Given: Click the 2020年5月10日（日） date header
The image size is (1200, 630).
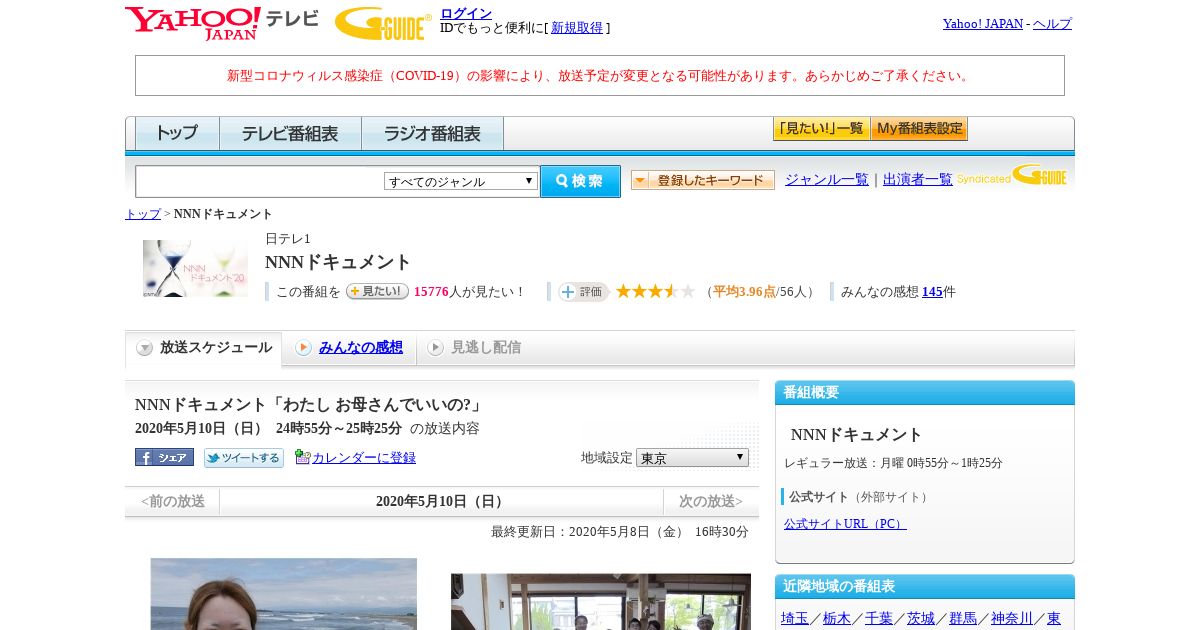Looking at the screenshot, I should point(441,501).
